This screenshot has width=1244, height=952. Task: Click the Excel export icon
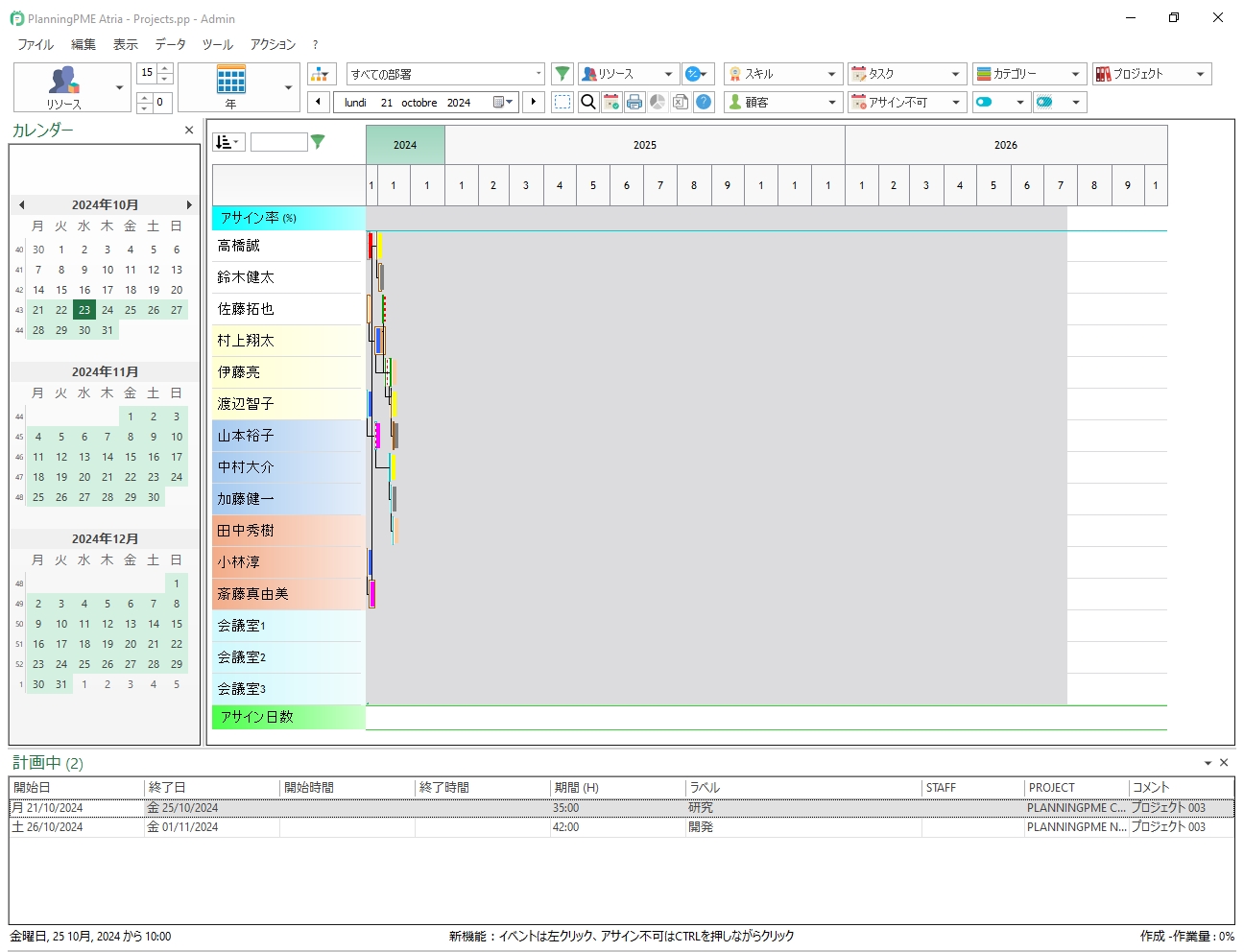681,102
